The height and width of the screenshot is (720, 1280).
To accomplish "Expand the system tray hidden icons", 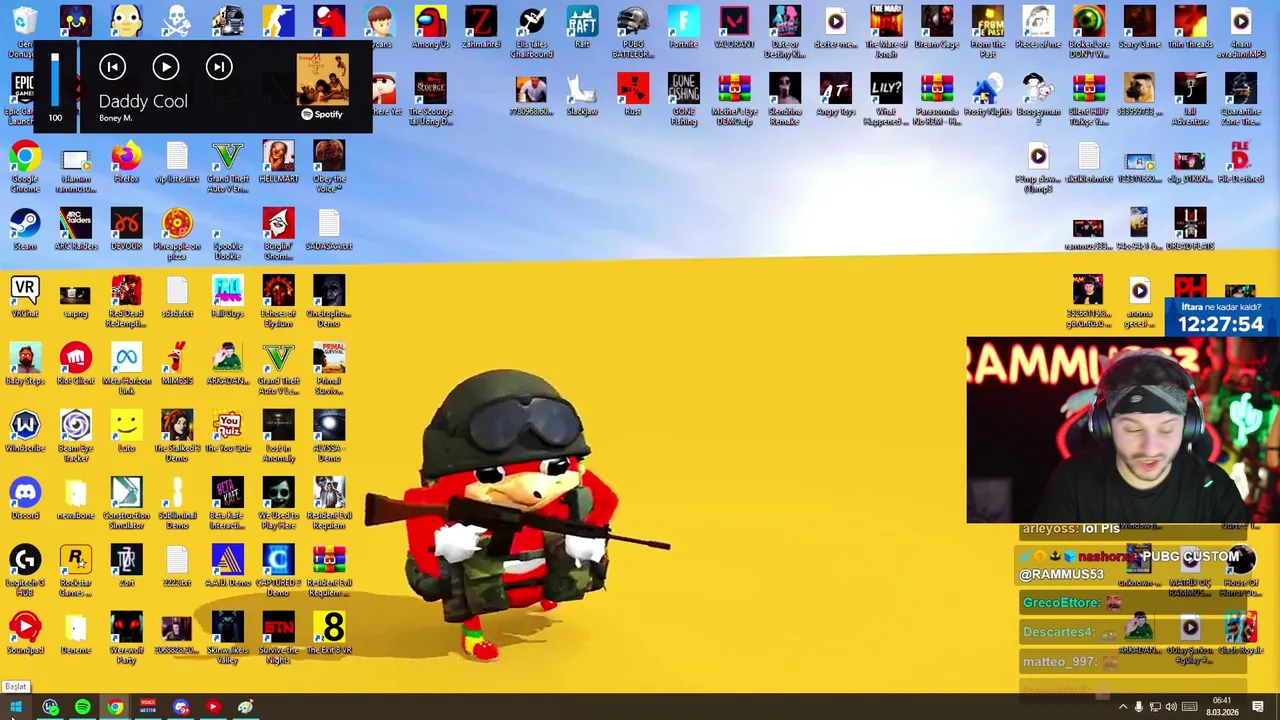I will [x=1123, y=707].
